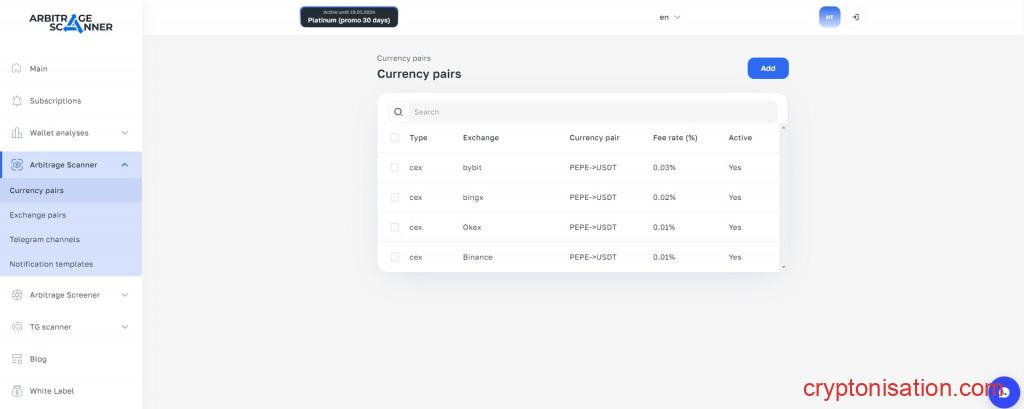Click the Main home icon in sidebar
The height and width of the screenshot is (409, 1024).
[x=16, y=69]
